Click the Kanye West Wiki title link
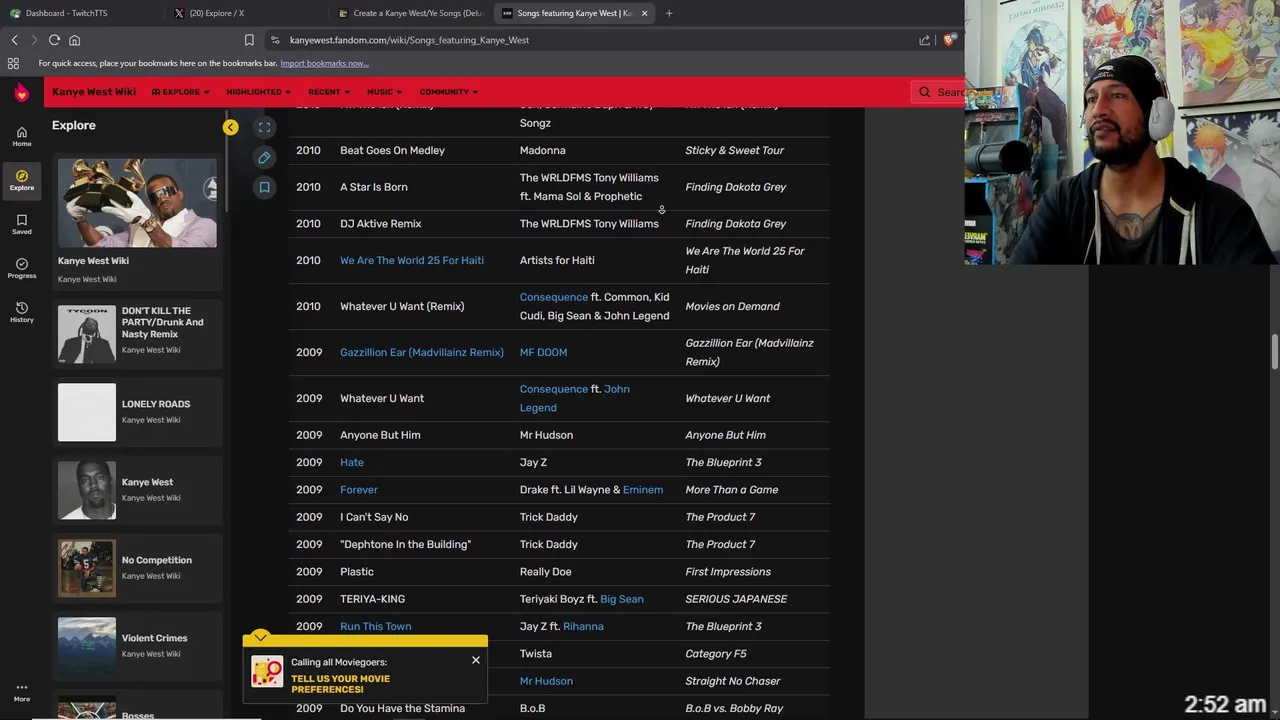The image size is (1280, 720). pyautogui.click(x=94, y=92)
